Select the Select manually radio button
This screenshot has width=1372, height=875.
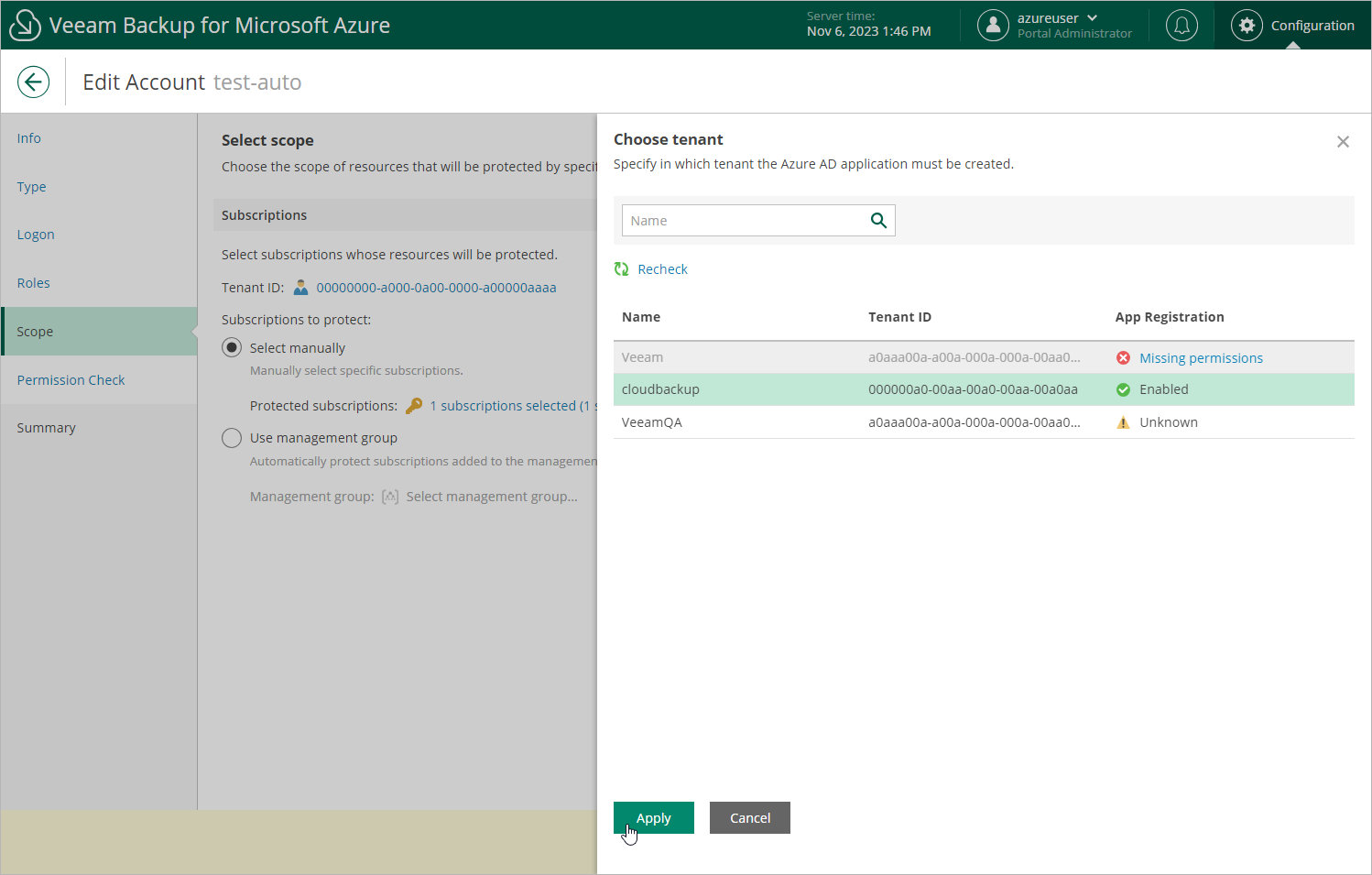pyautogui.click(x=232, y=347)
